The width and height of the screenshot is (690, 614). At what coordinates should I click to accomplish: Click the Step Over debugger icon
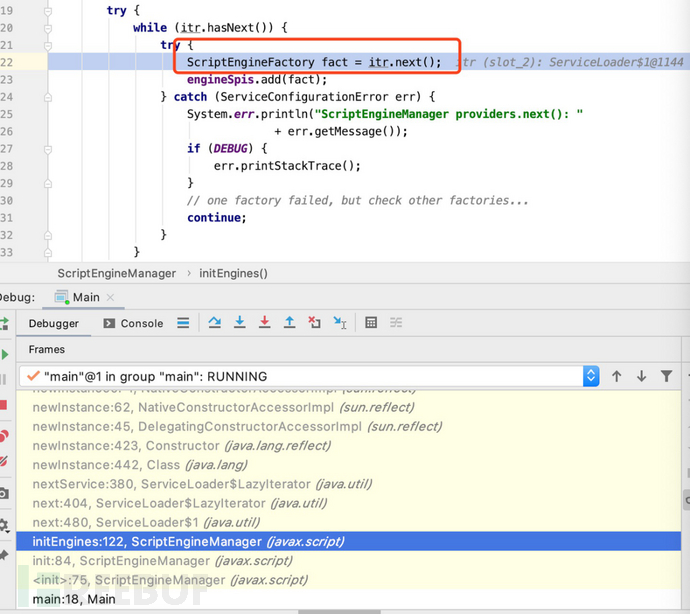[215, 323]
